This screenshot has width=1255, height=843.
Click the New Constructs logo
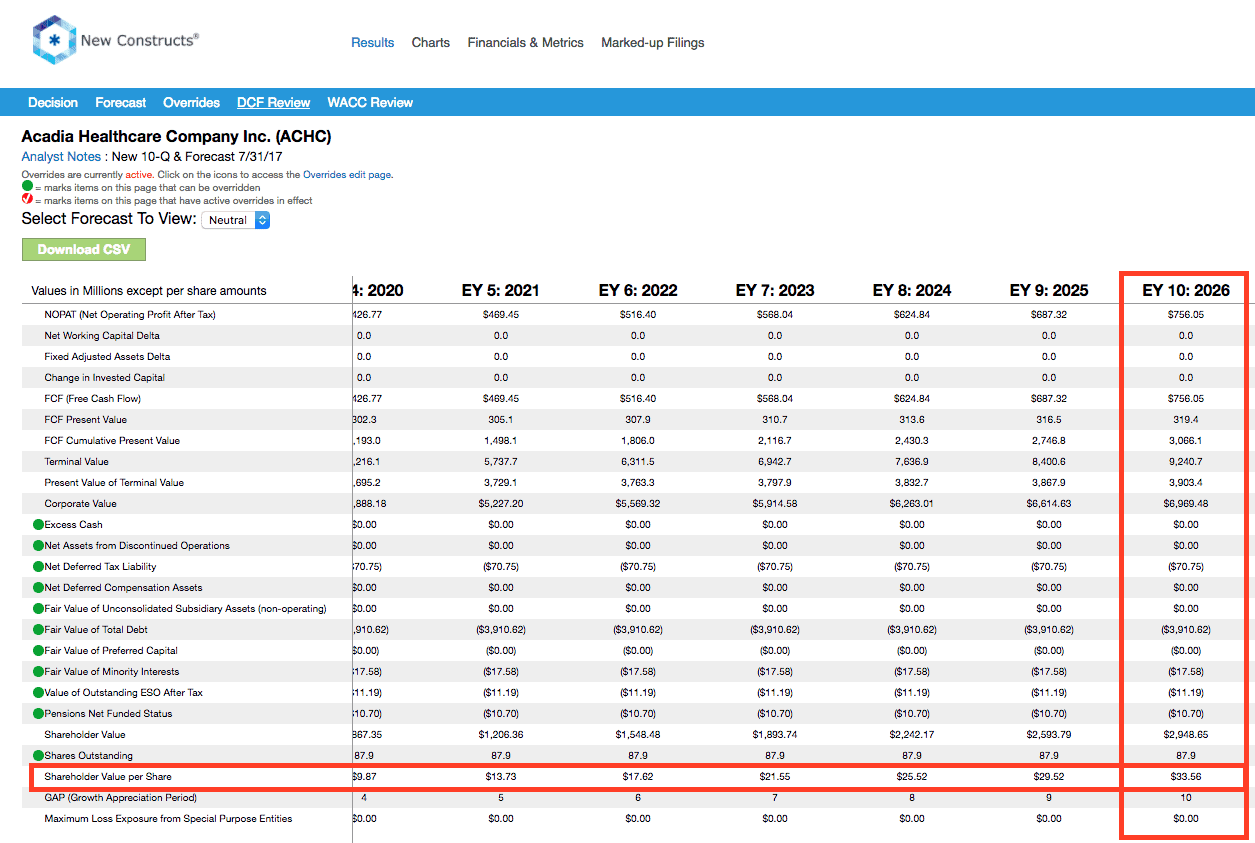pyautogui.click(x=115, y=41)
